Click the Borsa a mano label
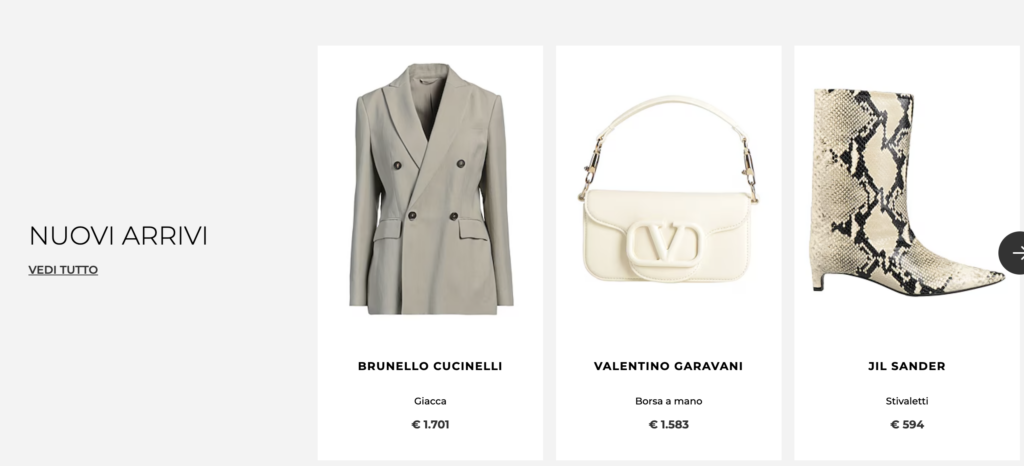Viewport: 1024px width, 466px height. (x=669, y=401)
